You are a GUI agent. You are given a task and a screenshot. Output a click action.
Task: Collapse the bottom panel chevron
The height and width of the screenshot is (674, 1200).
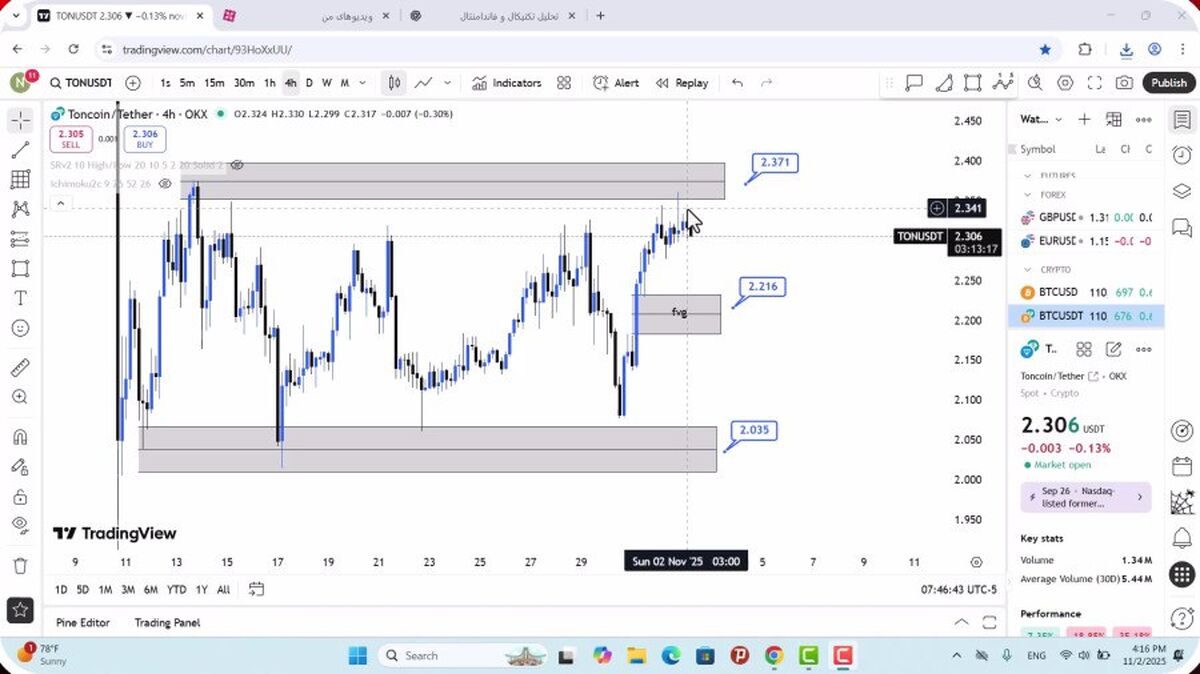click(961, 622)
